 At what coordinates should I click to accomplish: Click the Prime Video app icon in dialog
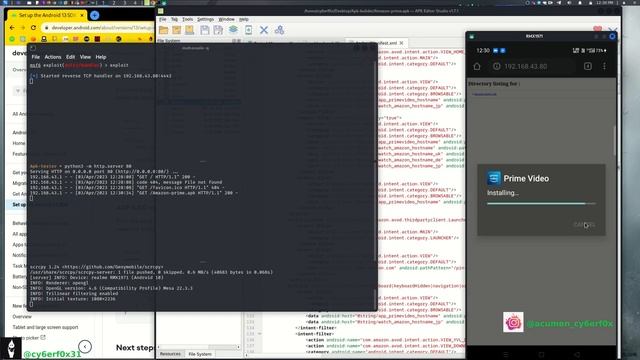click(494, 178)
